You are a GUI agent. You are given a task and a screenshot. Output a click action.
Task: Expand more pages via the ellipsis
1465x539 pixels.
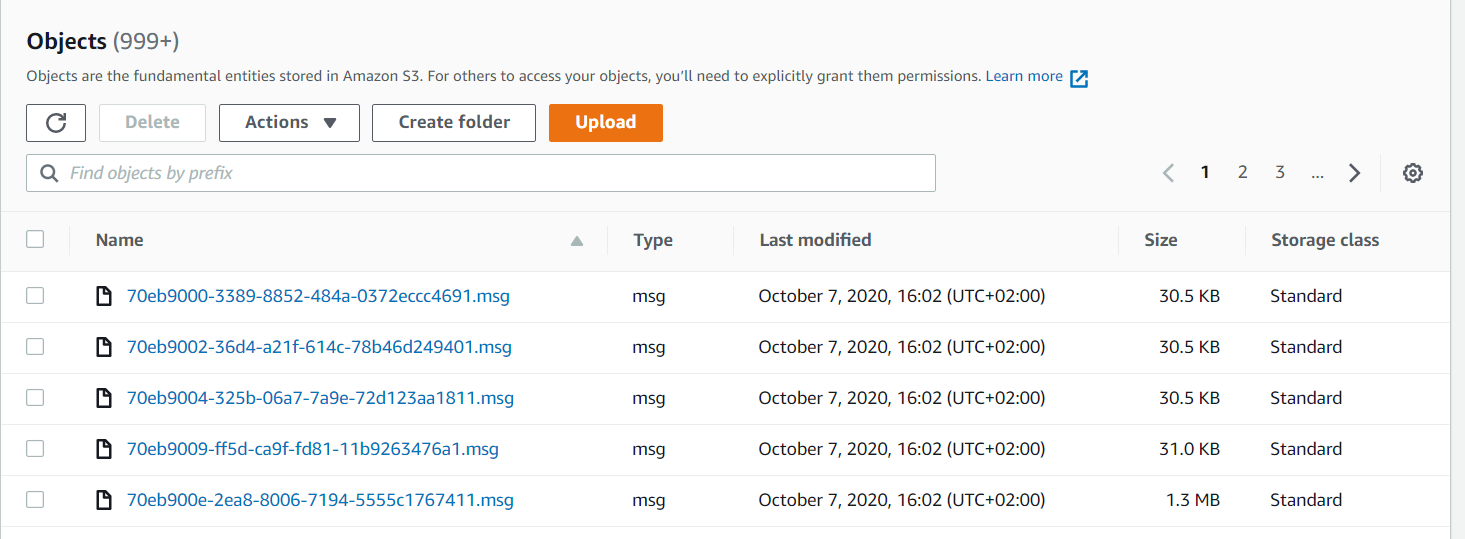(1317, 173)
